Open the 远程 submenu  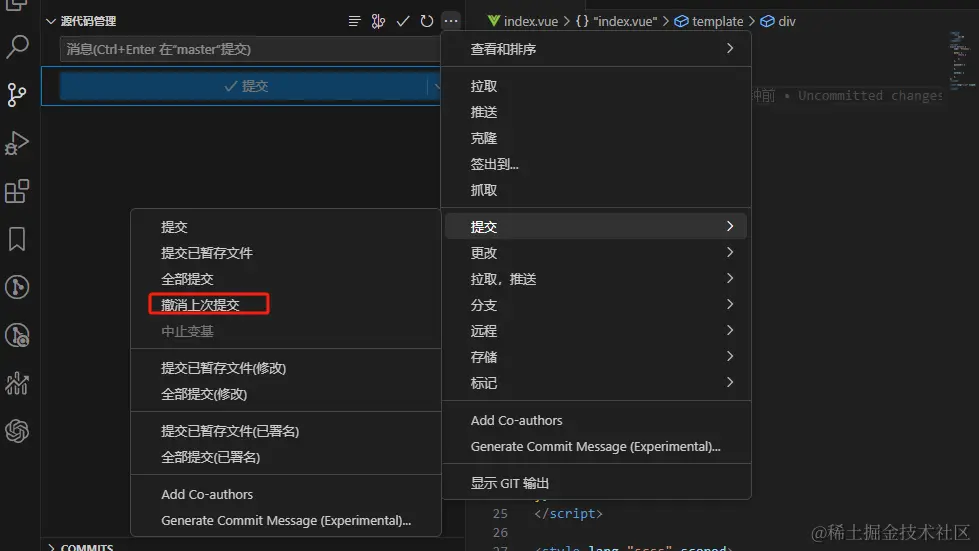(x=596, y=331)
